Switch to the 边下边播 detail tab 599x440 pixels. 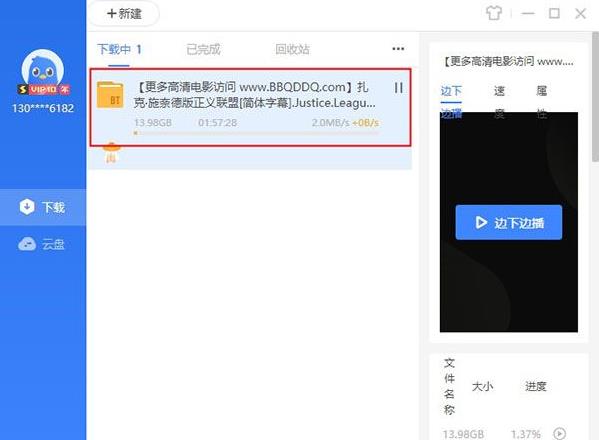pyautogui.click(x=451, y=102)
